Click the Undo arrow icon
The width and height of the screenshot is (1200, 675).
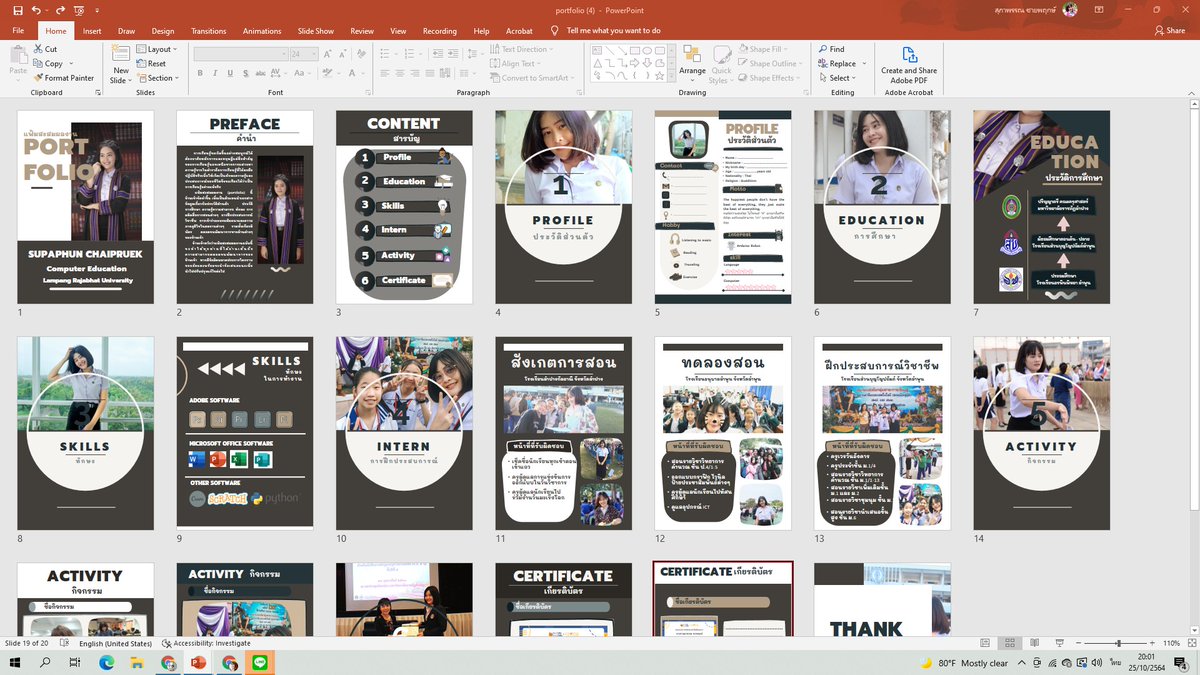(x=37, y=9)
